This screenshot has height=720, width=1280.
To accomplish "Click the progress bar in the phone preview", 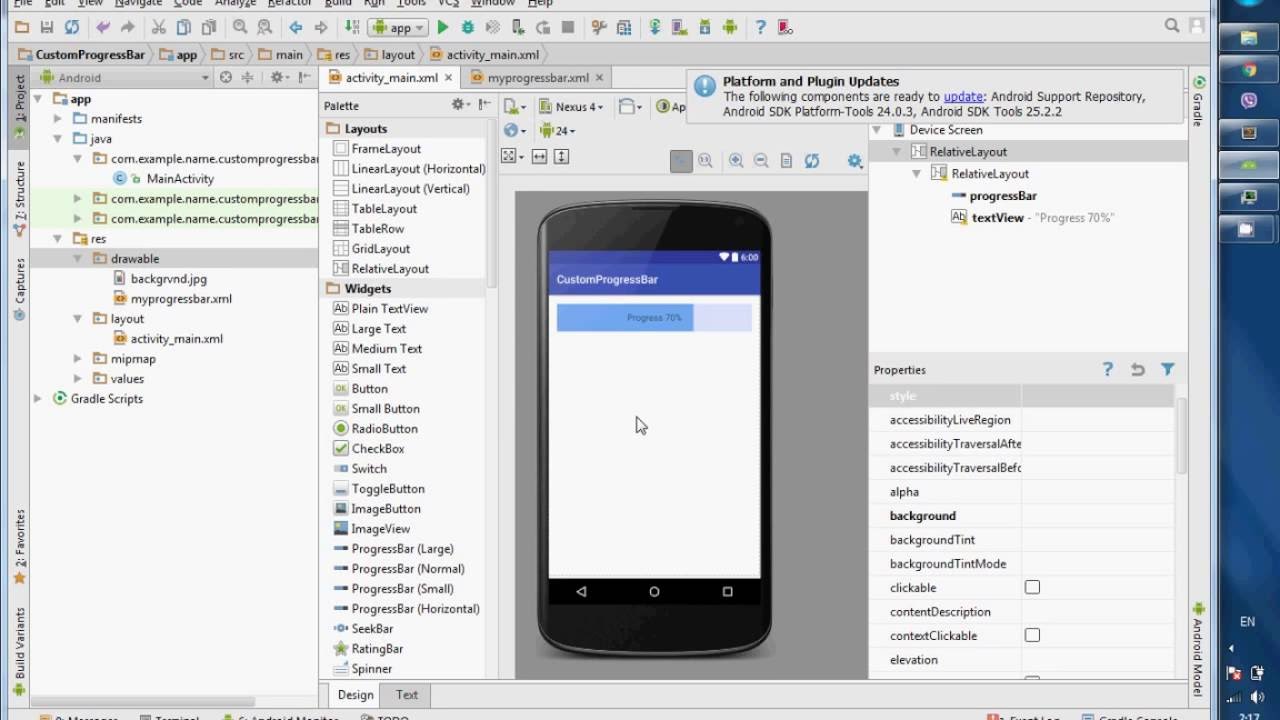I will 654,317.
